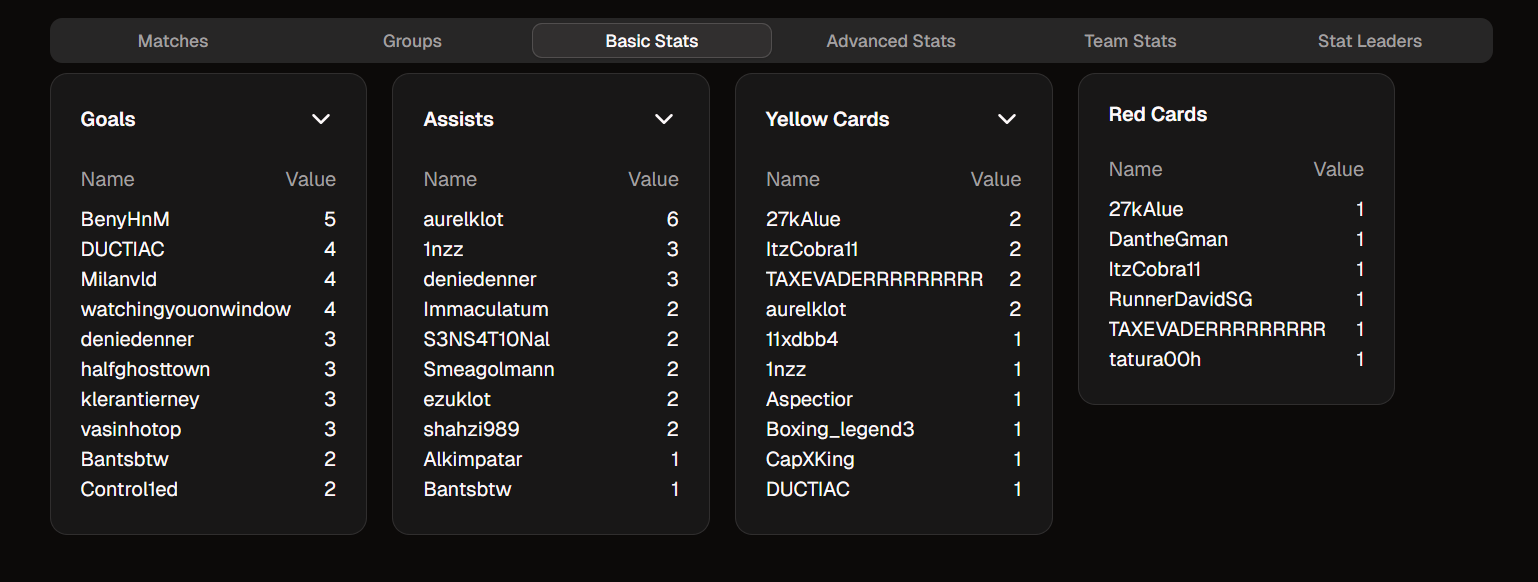Expand the Goals dropdown chevron
The width and height of the screenshot is (1538, 582).
click(x=320, y=119)
